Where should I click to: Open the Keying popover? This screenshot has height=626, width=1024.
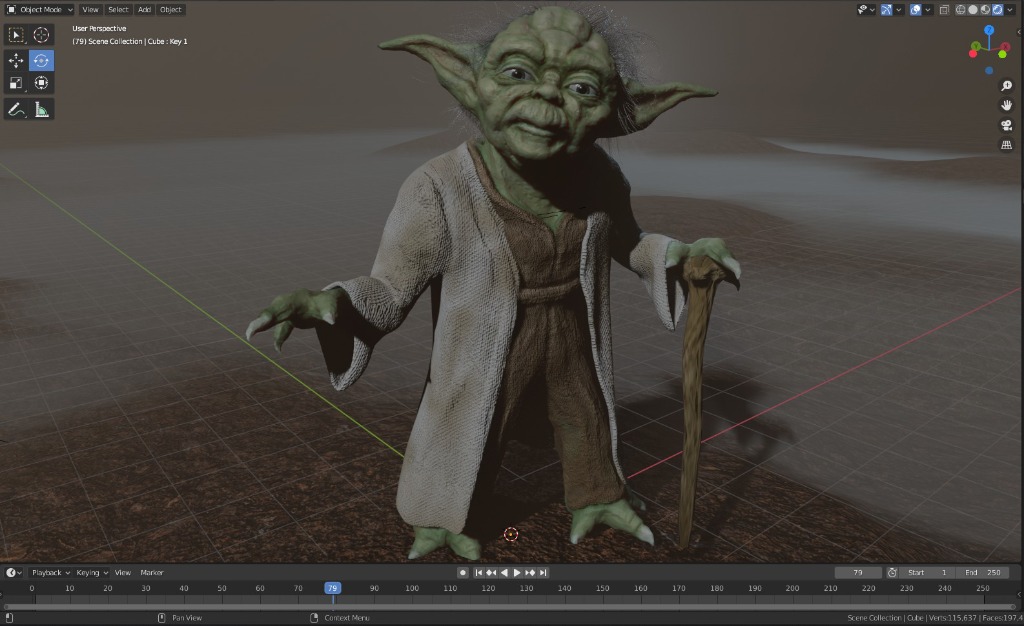tap(91, 572)
